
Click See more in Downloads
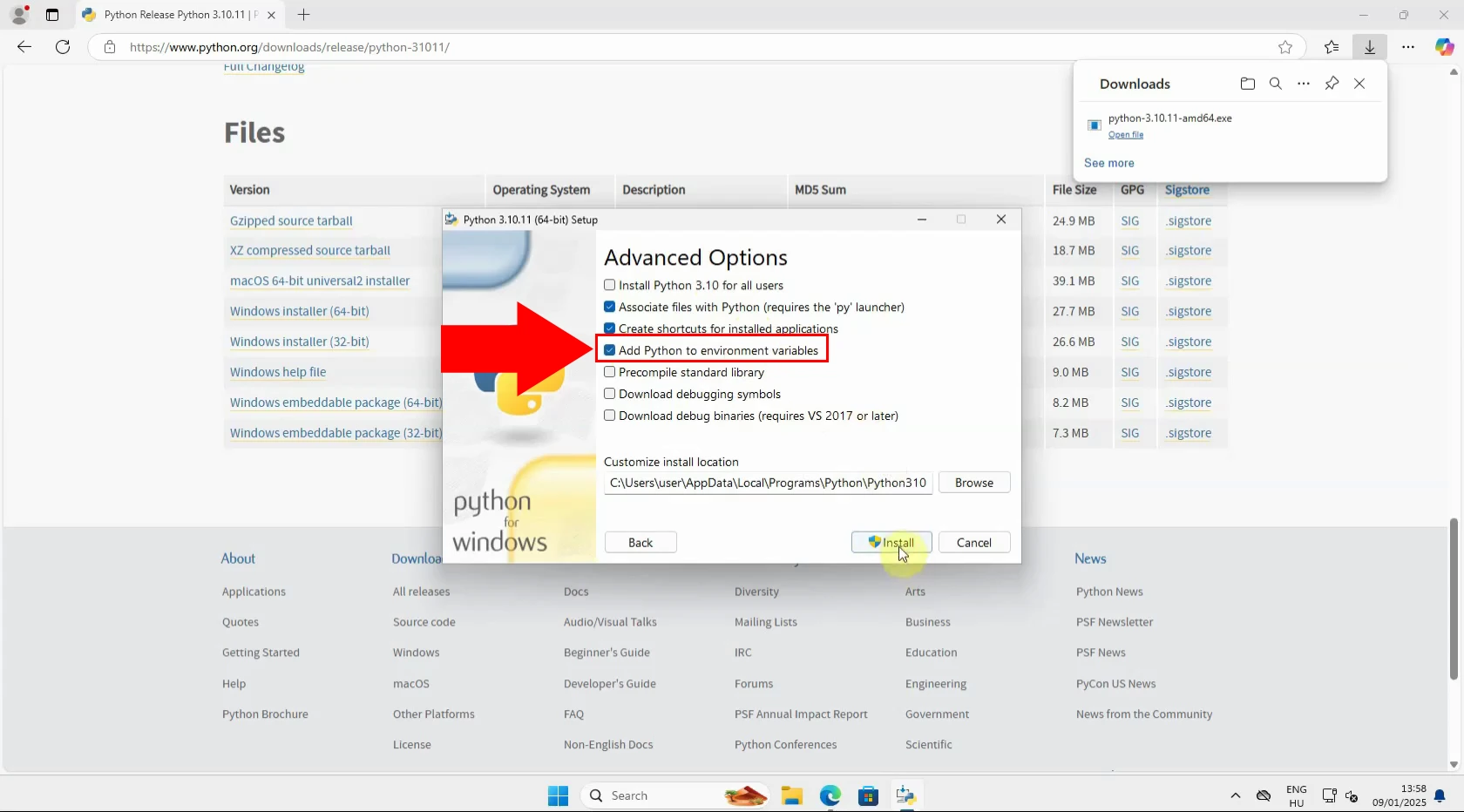point(1109,163)
